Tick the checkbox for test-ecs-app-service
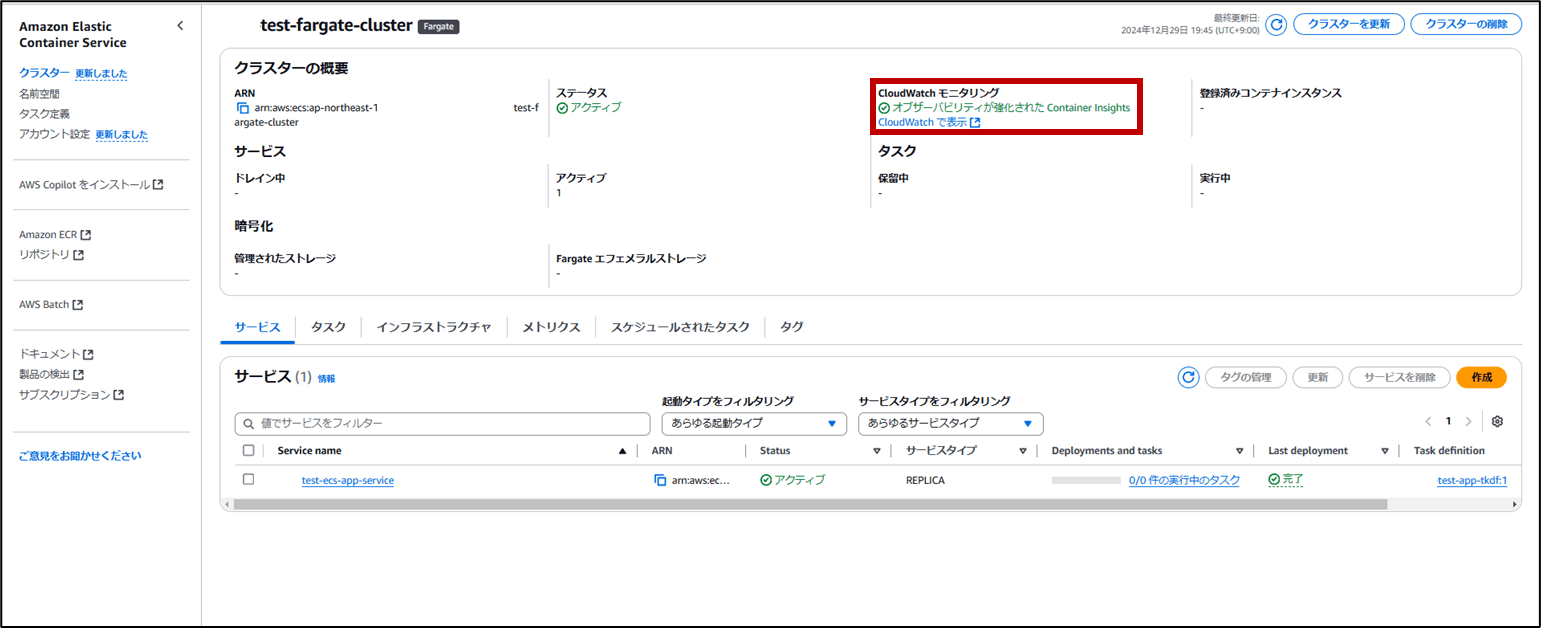 pos(248,479)
